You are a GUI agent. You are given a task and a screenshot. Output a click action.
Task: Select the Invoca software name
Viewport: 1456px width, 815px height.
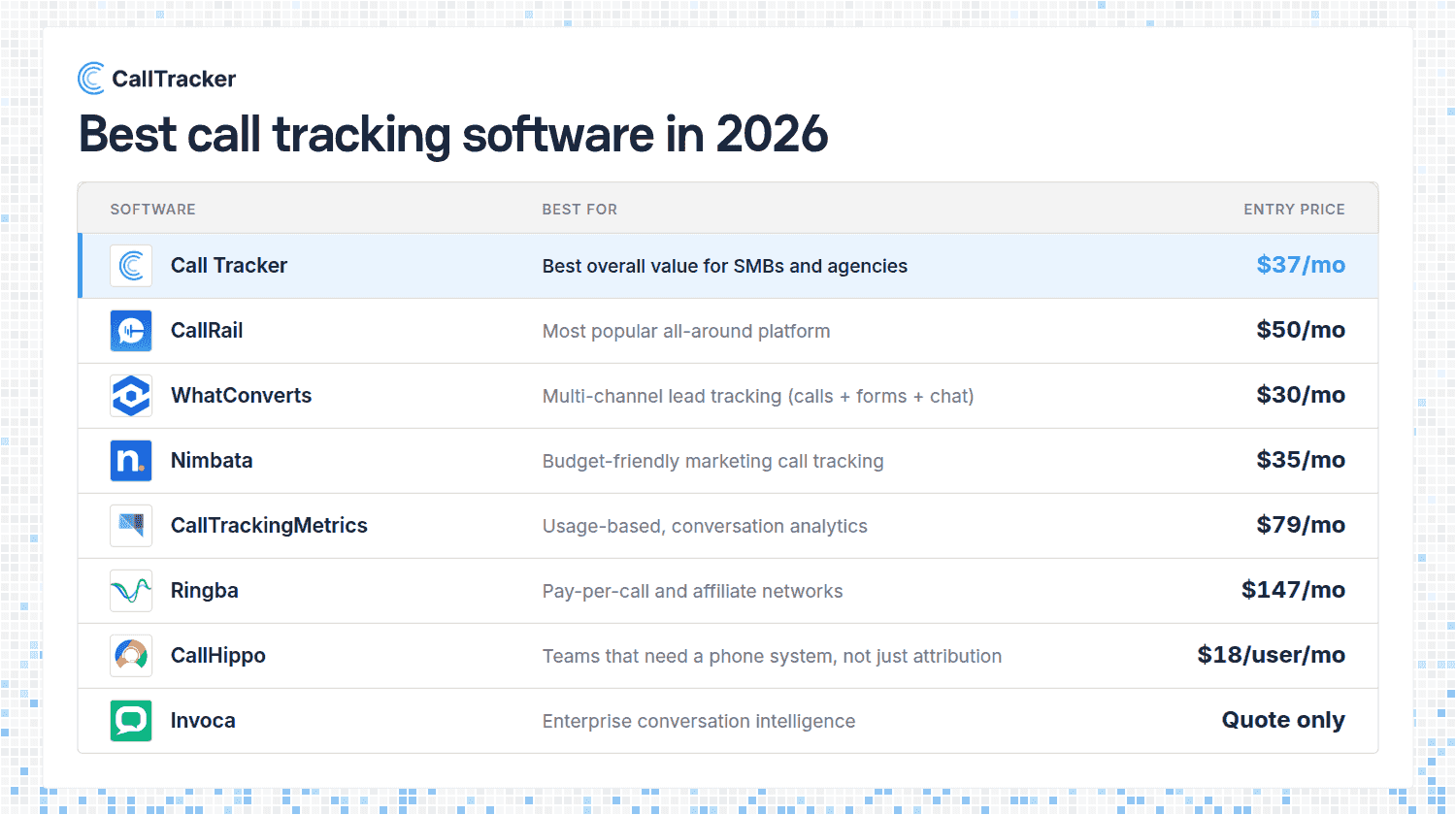[203, 721]
